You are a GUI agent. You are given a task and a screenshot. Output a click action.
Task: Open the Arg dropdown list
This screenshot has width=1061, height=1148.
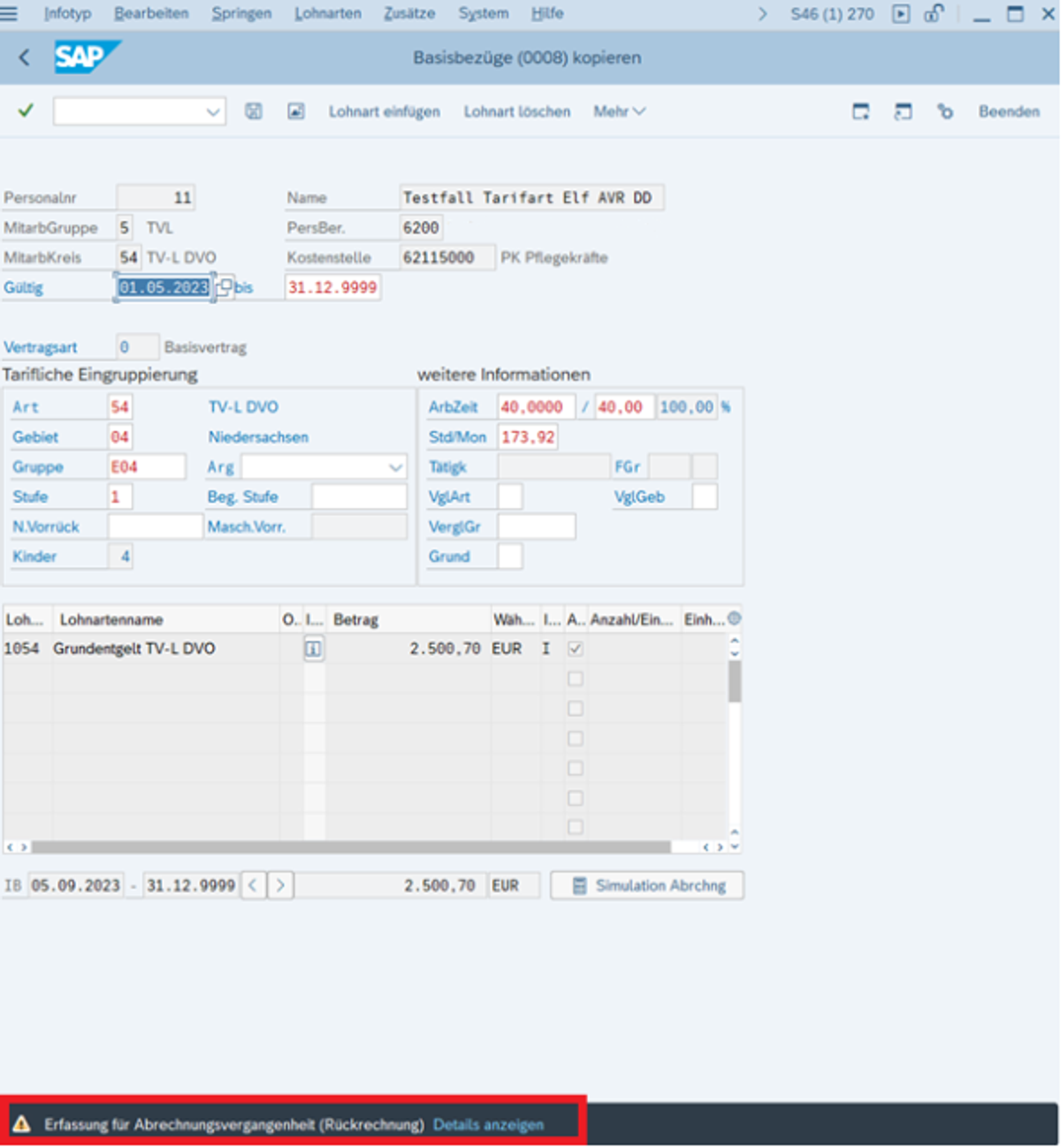pos(395,467)
